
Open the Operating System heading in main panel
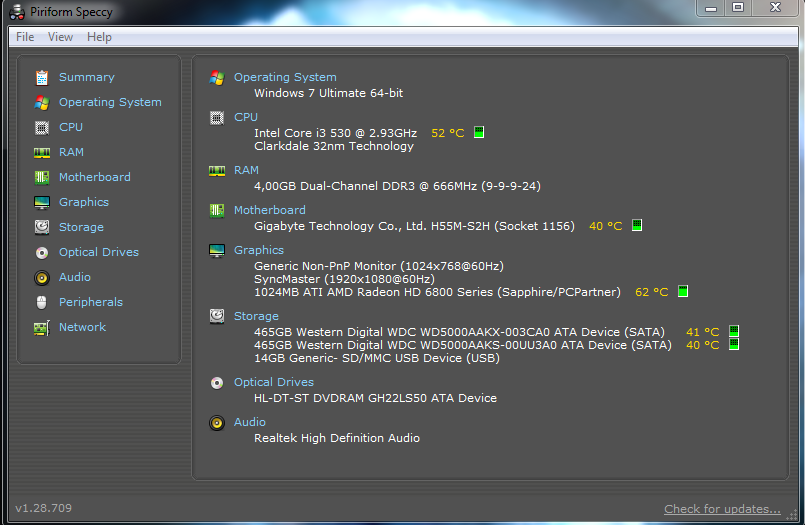[x=285, y=77]
